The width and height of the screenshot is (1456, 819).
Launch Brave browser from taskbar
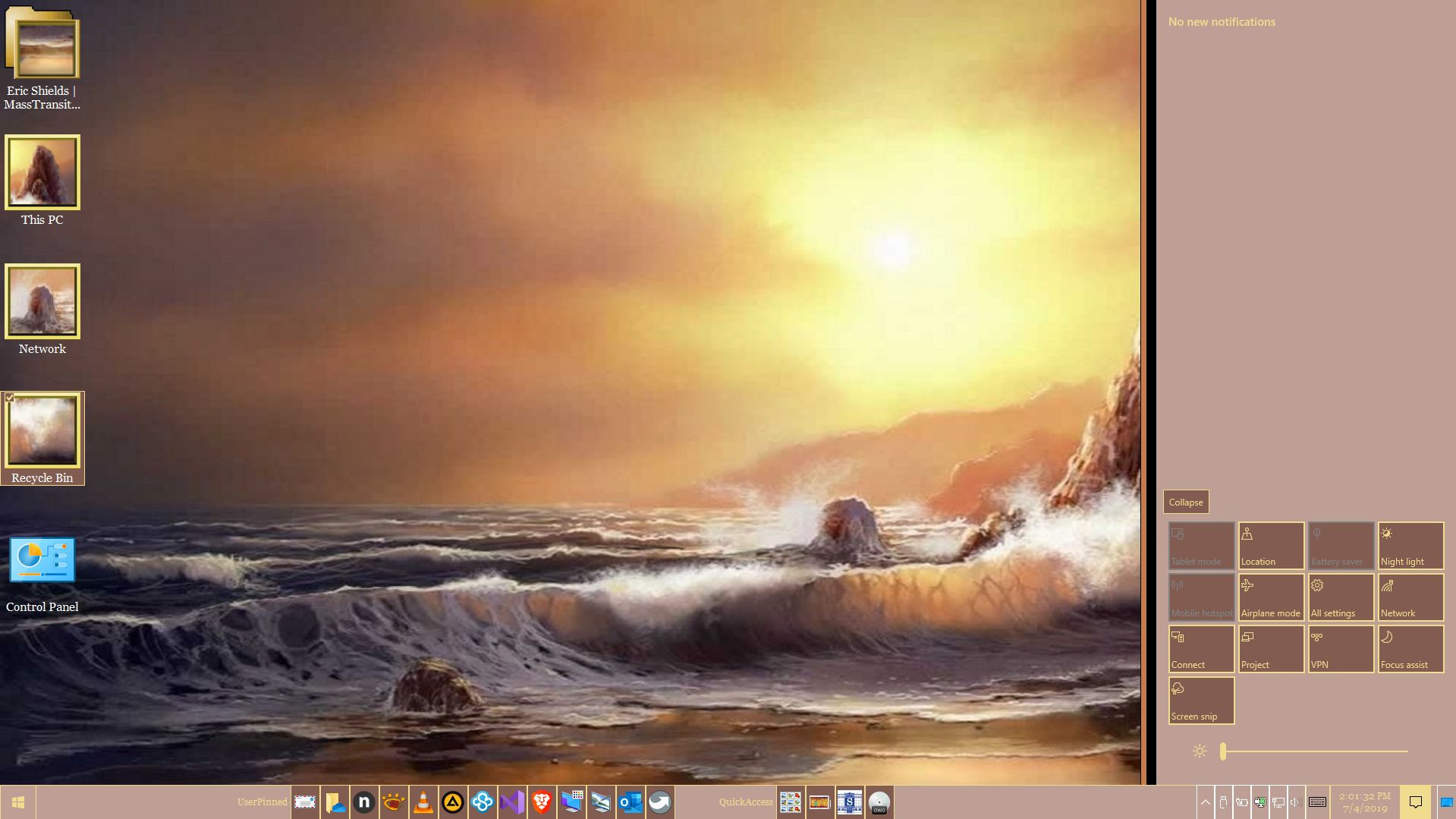[x=542, y=802]
